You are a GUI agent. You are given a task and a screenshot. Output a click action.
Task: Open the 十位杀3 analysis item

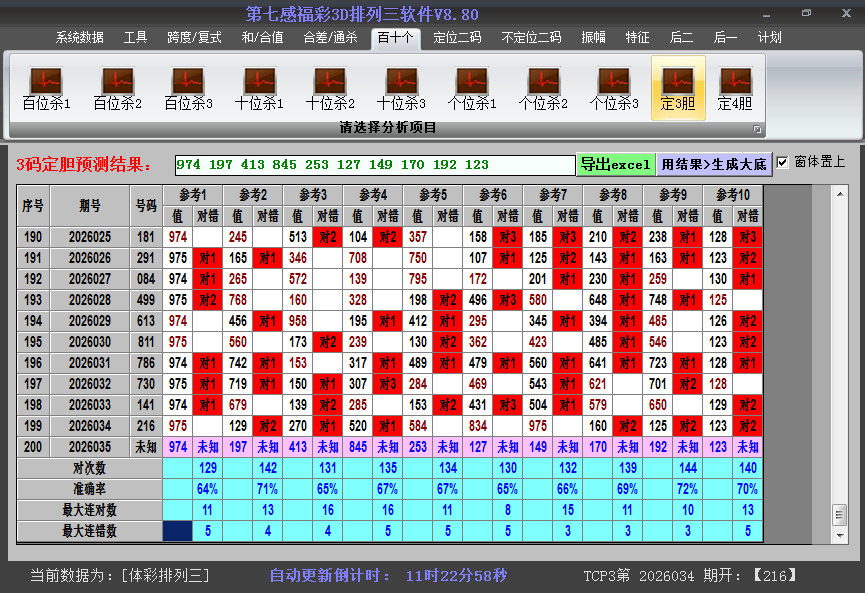point(401,88)
